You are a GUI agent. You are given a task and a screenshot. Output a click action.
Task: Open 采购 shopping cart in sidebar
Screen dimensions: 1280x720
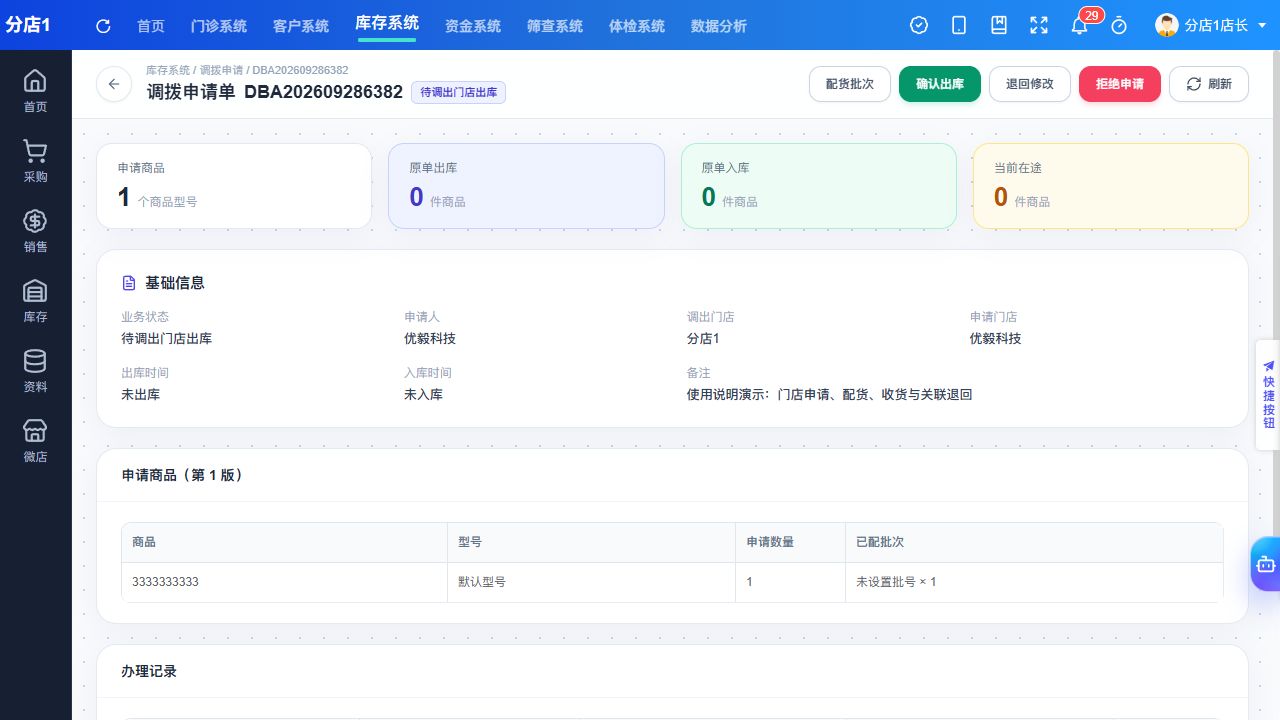35,160
